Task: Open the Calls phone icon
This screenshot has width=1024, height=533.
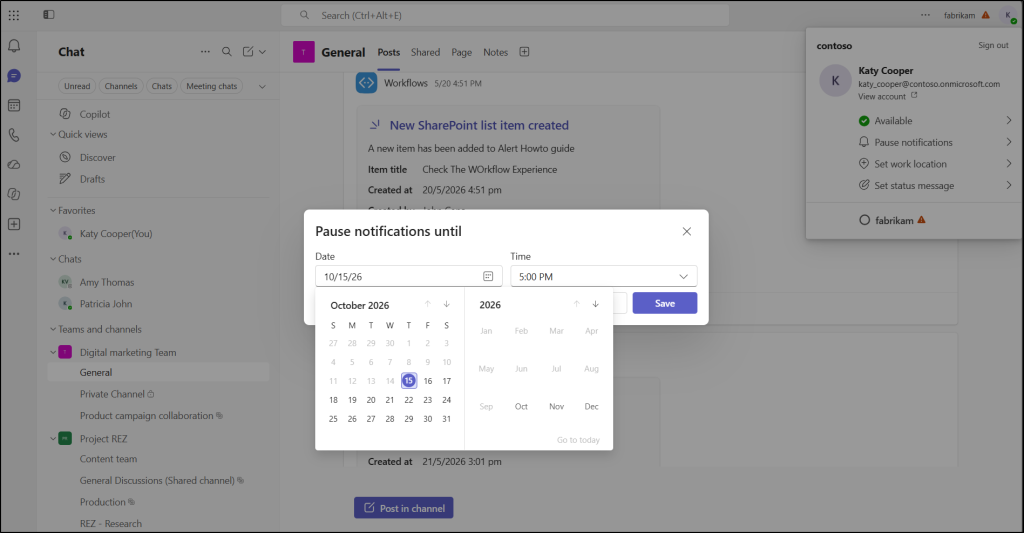Action: pos(14,135)
